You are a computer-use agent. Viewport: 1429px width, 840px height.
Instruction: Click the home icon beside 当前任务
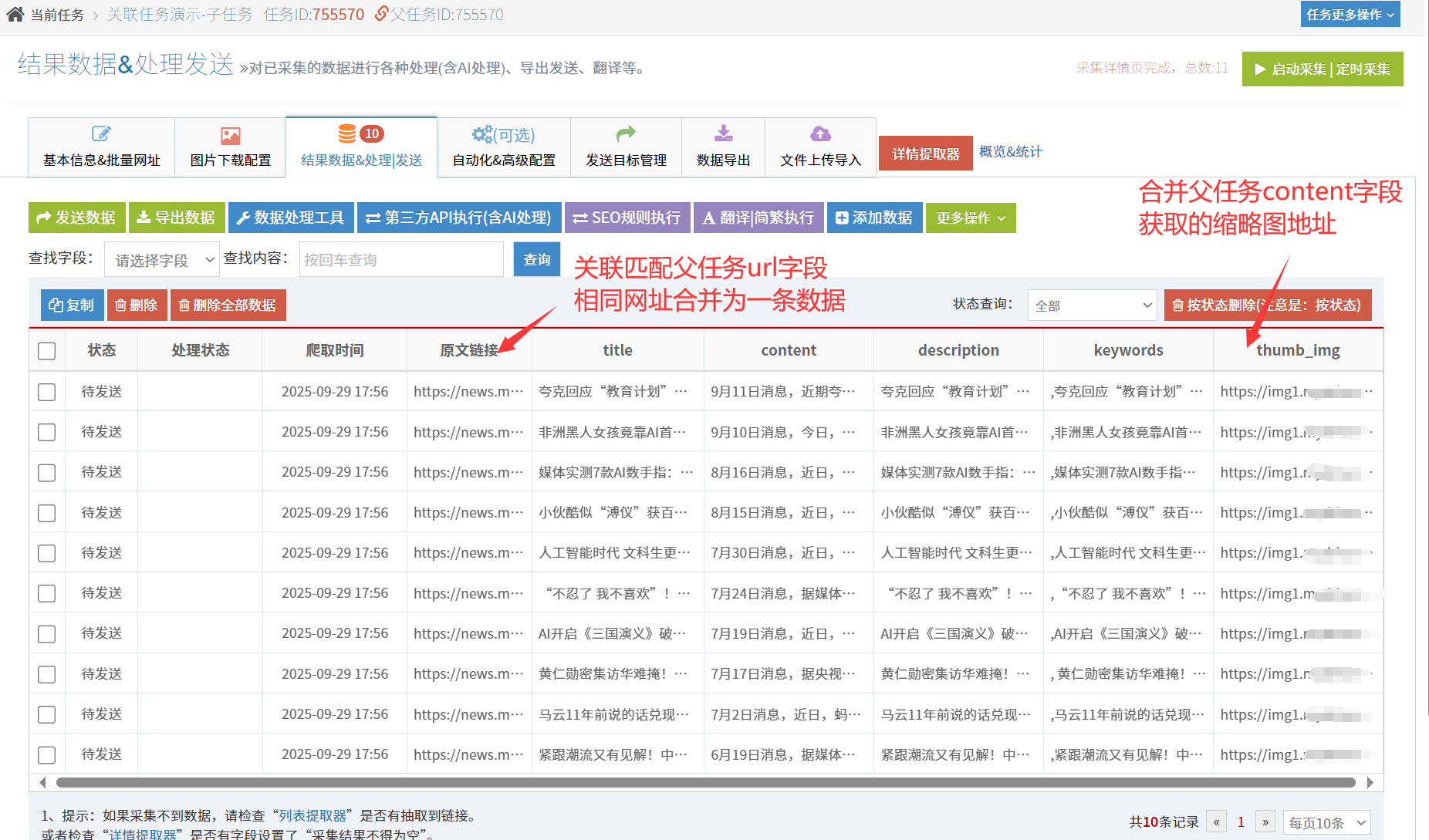(x=15, y=14)
